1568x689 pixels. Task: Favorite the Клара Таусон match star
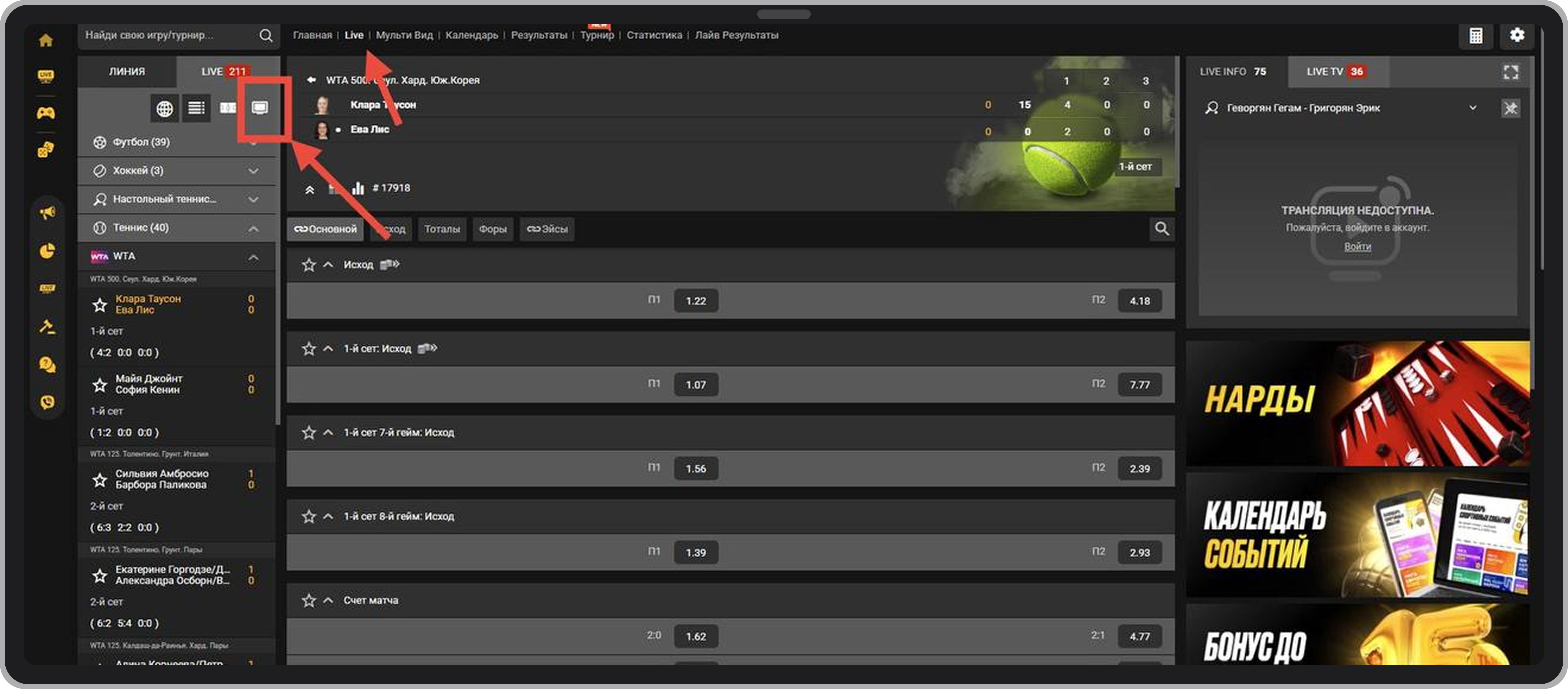click(100, 304)
